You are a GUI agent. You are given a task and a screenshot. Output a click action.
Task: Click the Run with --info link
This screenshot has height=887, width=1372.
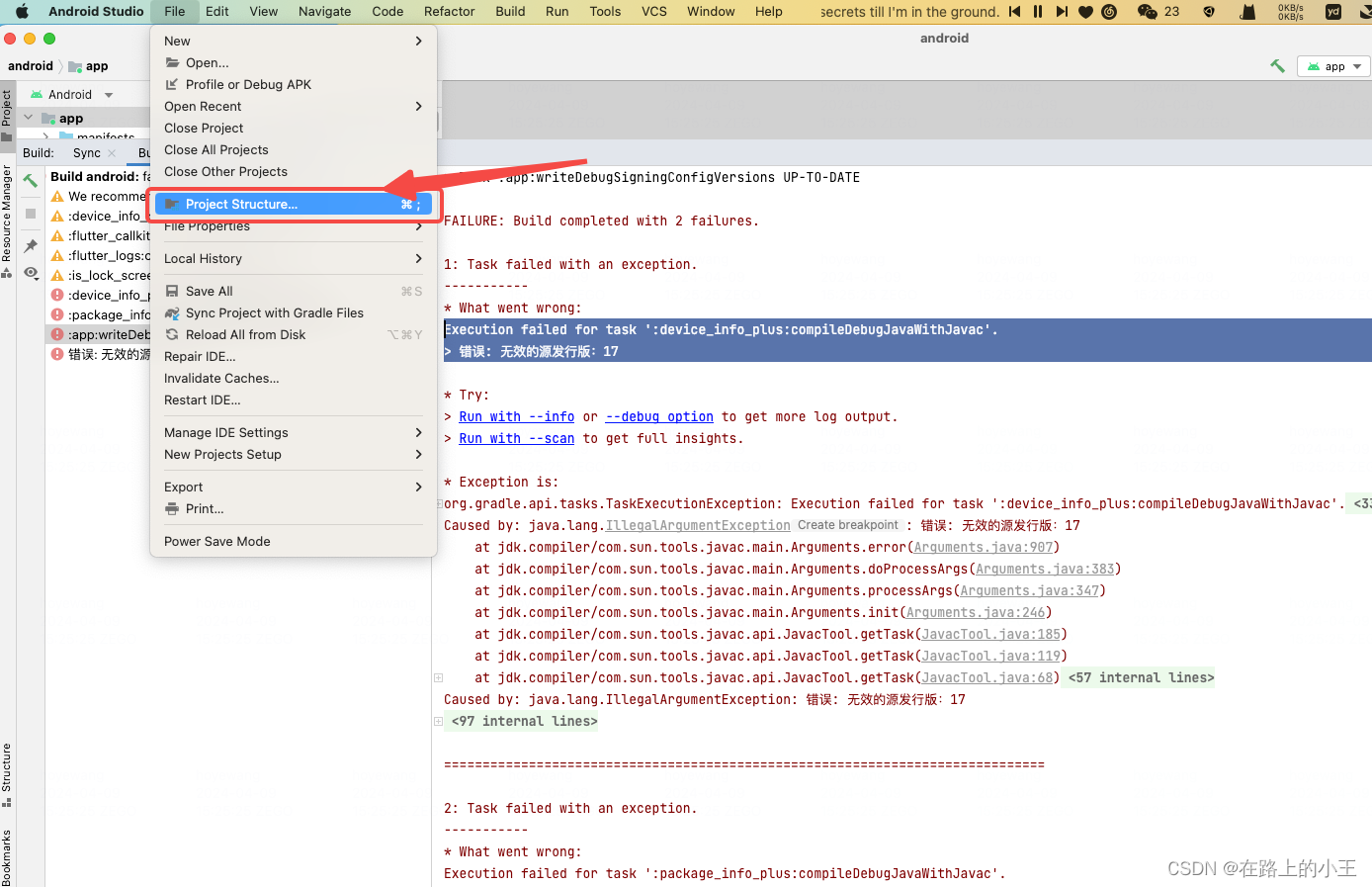[x=516, y=416]
